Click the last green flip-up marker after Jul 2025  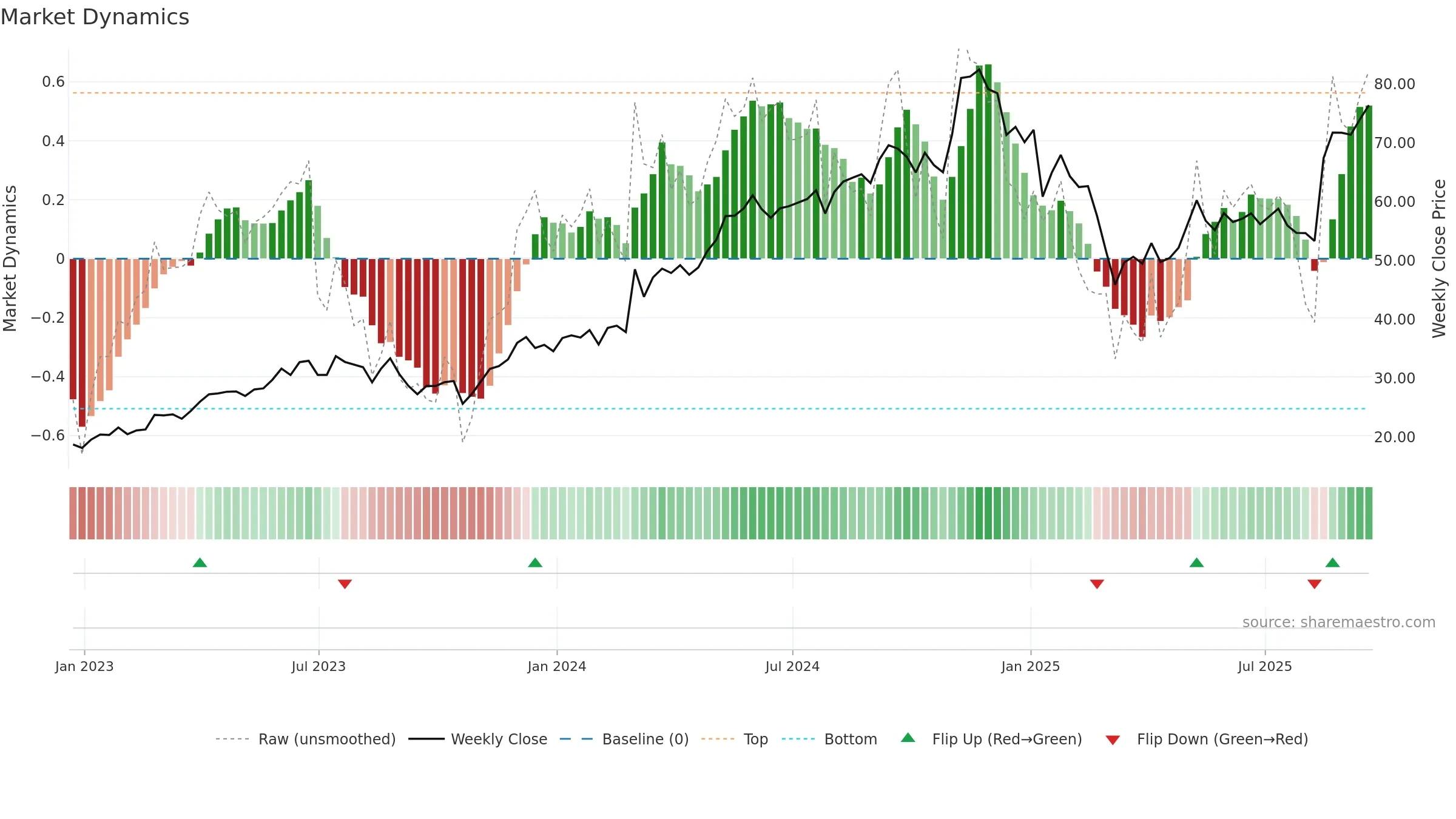(x=1333, y=562)
